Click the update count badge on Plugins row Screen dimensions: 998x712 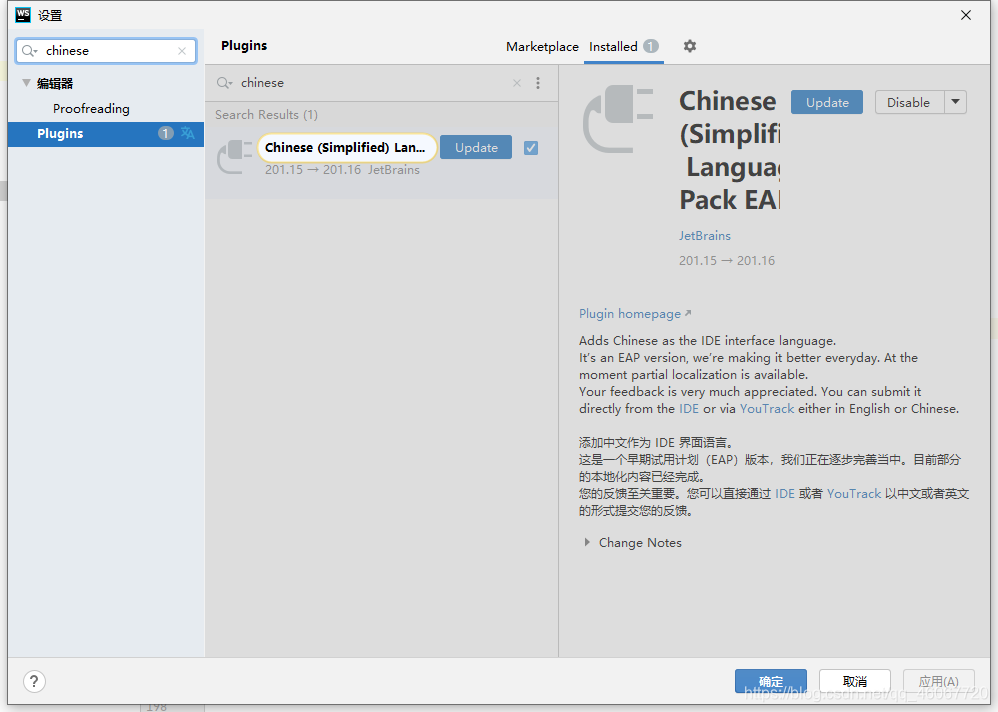pyautogui.click(x=165, y=133)
